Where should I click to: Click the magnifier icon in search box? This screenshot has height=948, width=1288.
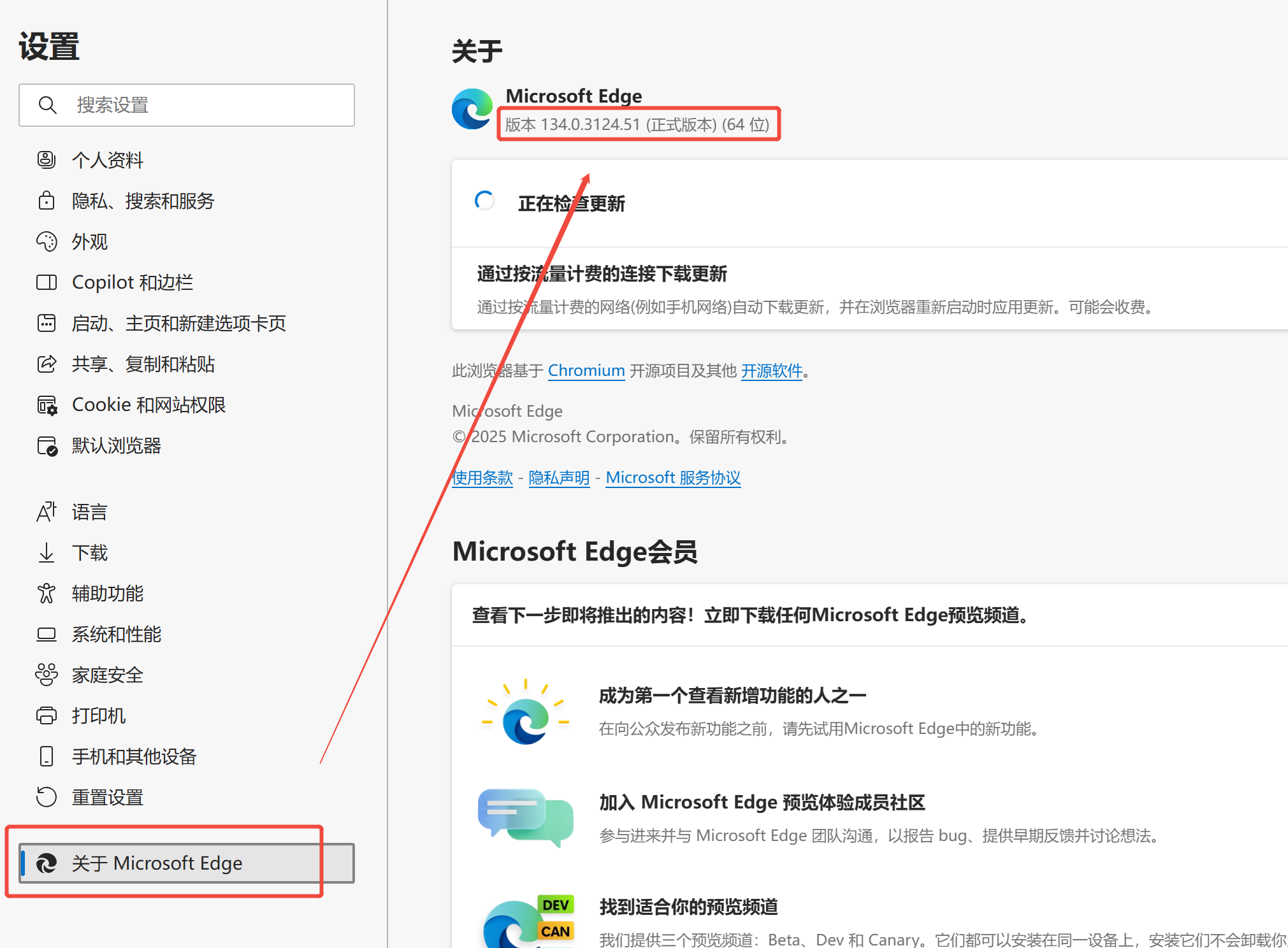tap(48, 105)
